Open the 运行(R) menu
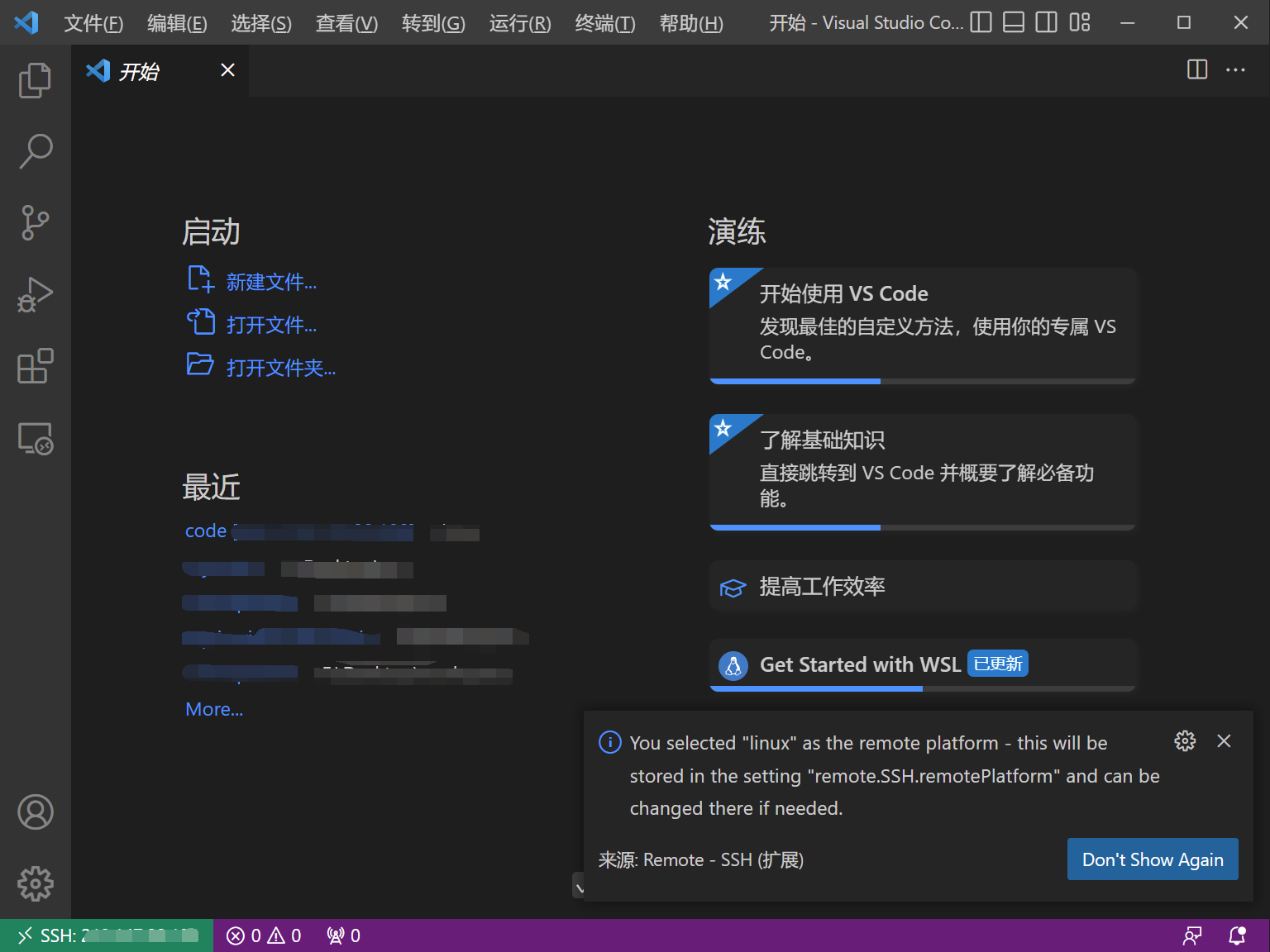The image size is (1270, 952). pos(520,23)
